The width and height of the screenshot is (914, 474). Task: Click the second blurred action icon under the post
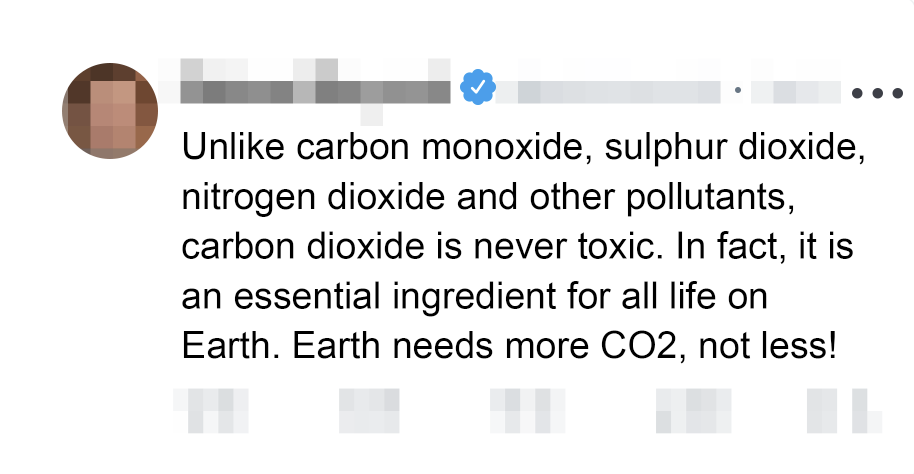pyautogui.click(x=368, y=410)
